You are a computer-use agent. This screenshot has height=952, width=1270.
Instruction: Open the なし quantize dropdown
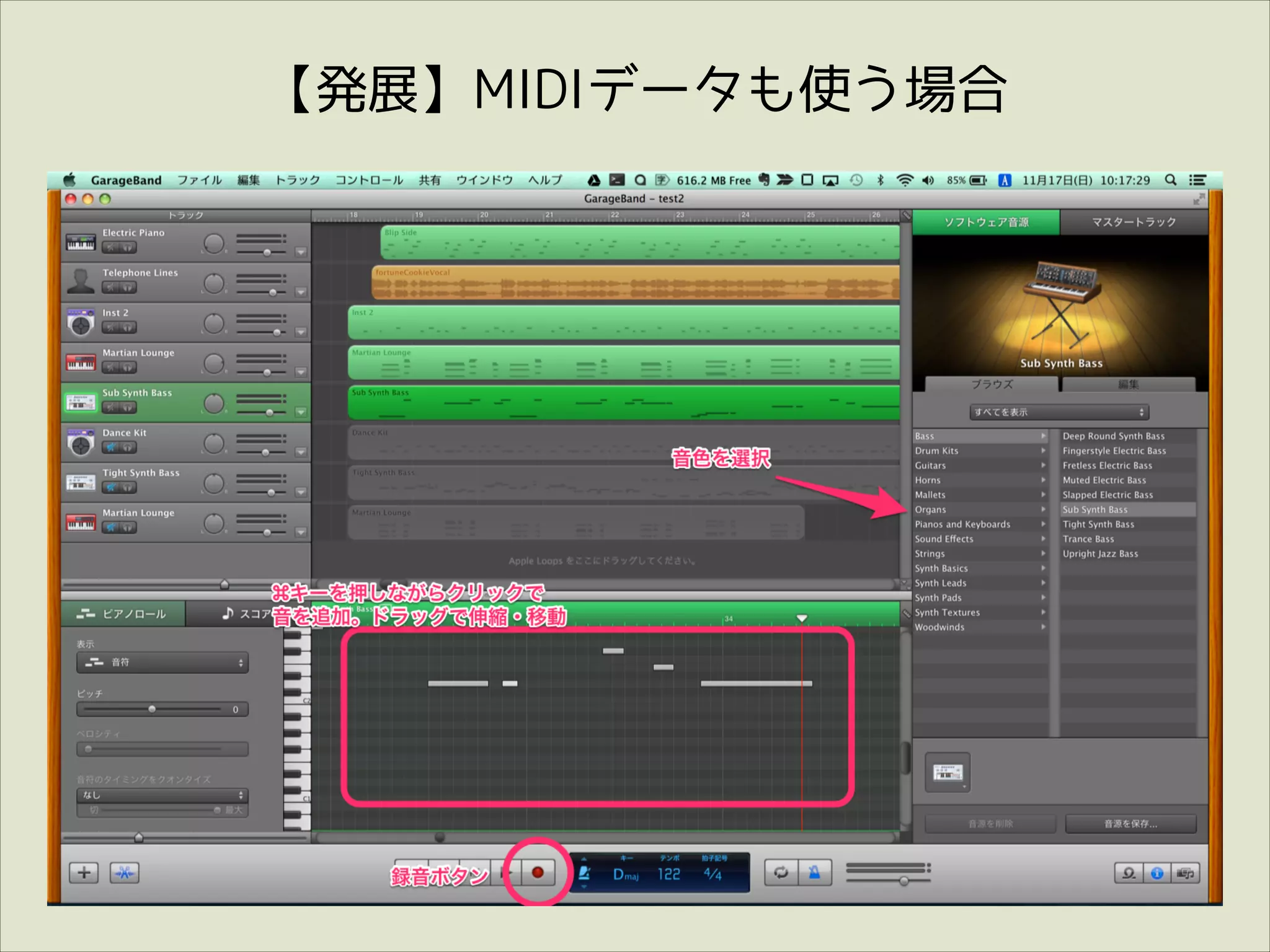pyautogui.click(x=162, y=795)
